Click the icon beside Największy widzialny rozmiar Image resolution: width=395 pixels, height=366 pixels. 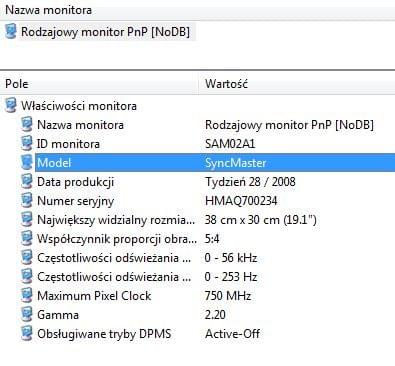[x=27, y=220]
